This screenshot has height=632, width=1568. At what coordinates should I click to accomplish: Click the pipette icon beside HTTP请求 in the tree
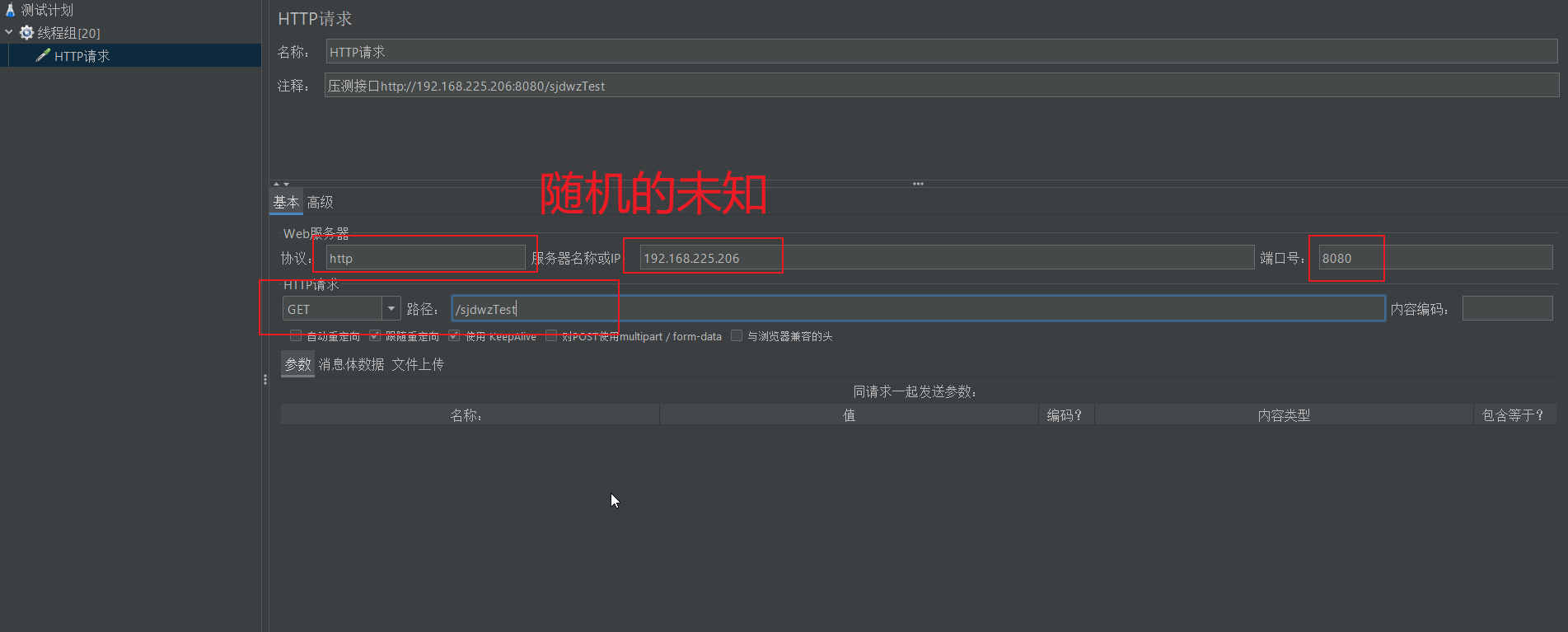(43, 55)
